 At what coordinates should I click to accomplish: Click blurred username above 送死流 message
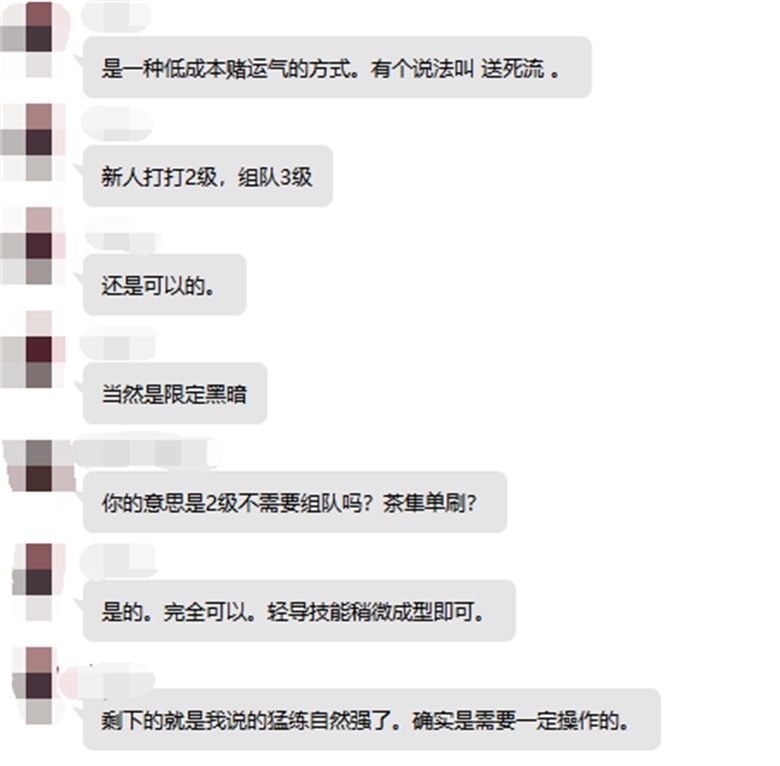[116, 17]
